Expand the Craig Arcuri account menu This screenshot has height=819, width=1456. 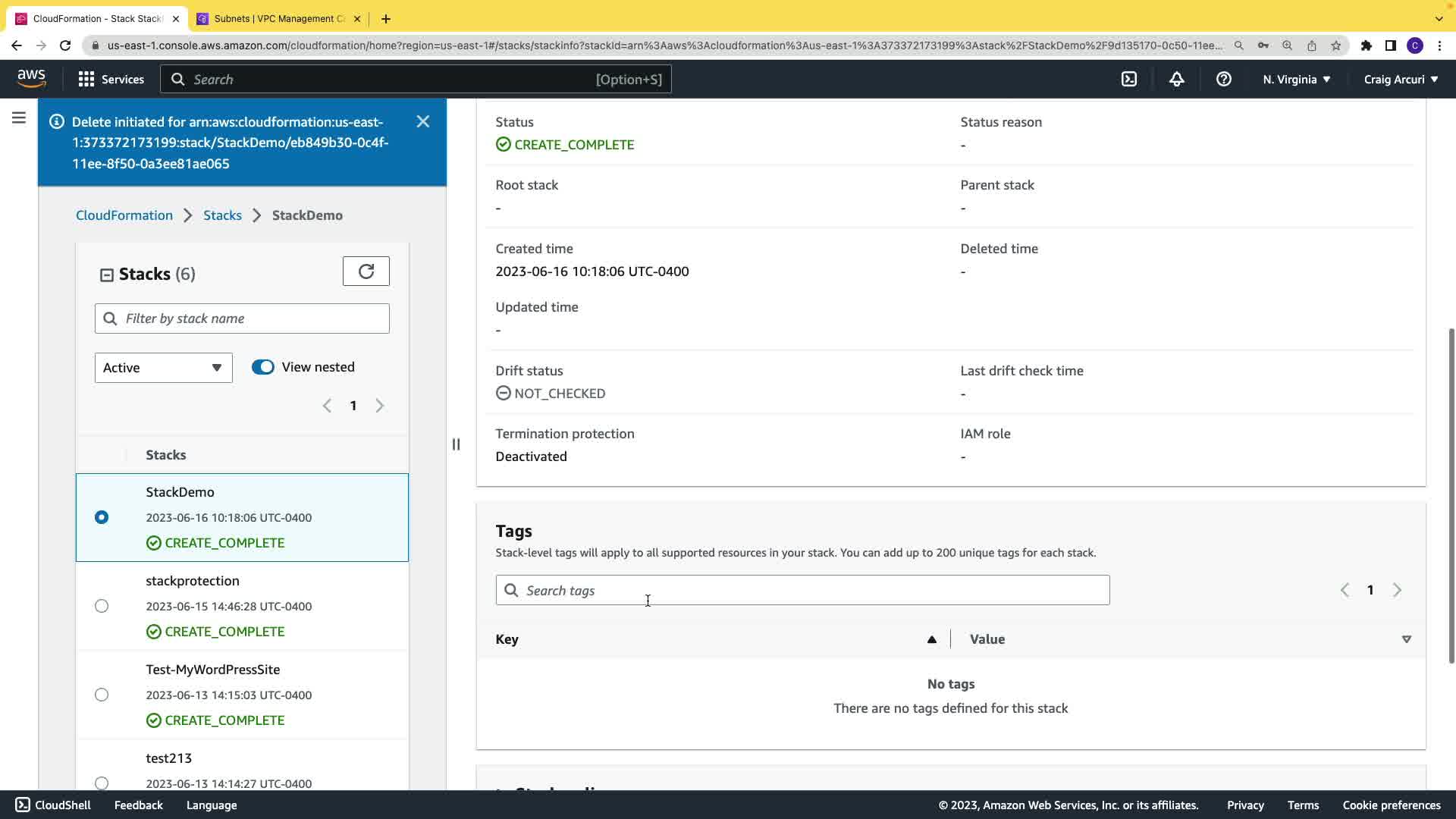(1400, 79)
